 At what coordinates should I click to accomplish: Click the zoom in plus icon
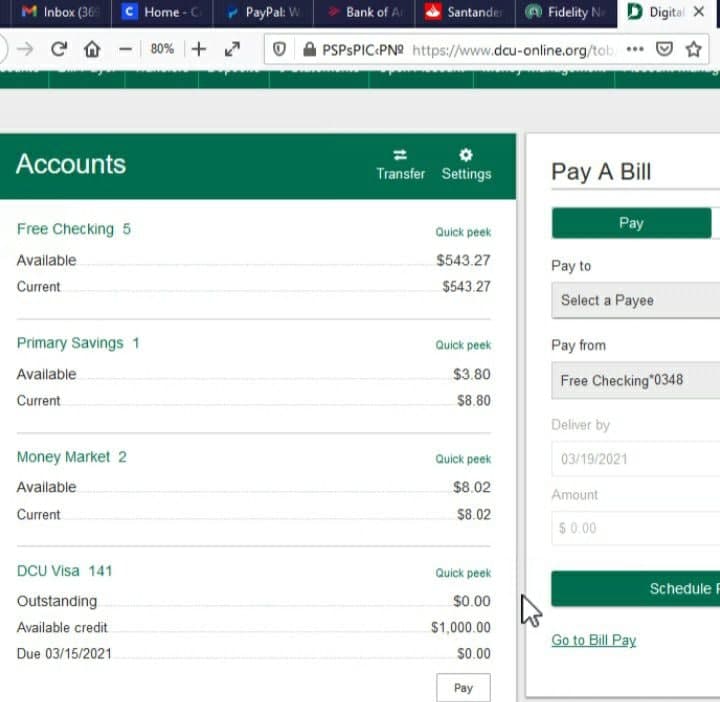(x=199, y=49)
